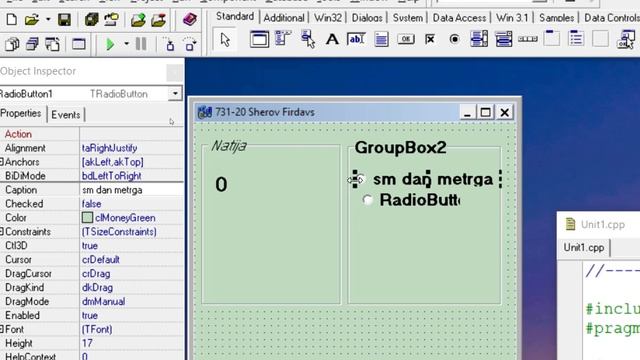Viewport: 640px width, 360px height.
Task: Open the RadioButton1 object selector dropdown
Action: (175, 94)
